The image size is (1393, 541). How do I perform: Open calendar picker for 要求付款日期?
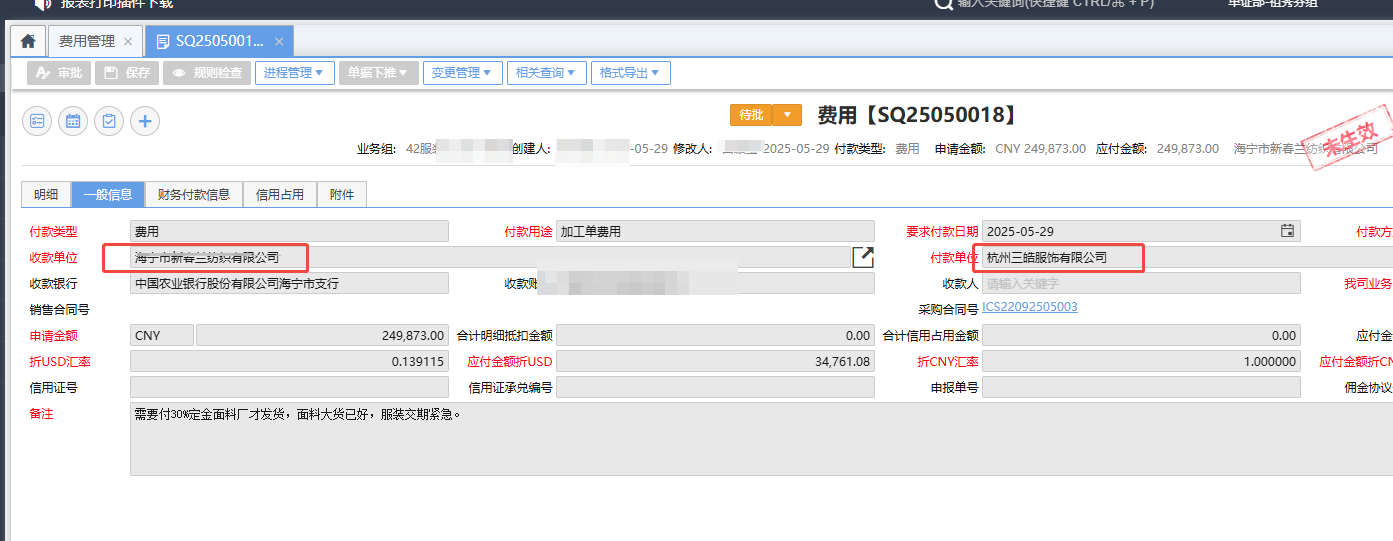1288,231
